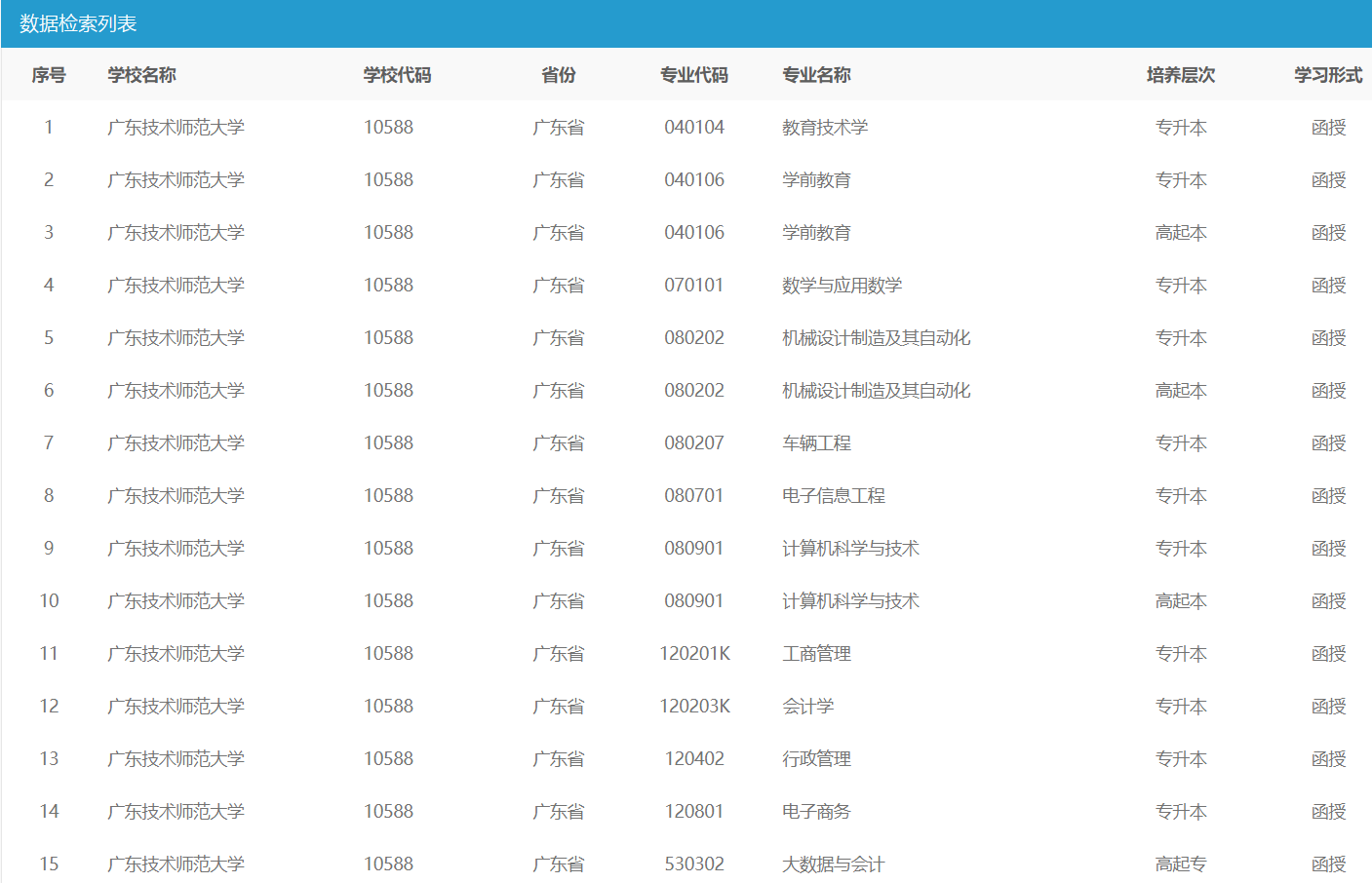Screen dimensions: 1372x883
Task: Select major code 080701
Action: tap(694, 496)
